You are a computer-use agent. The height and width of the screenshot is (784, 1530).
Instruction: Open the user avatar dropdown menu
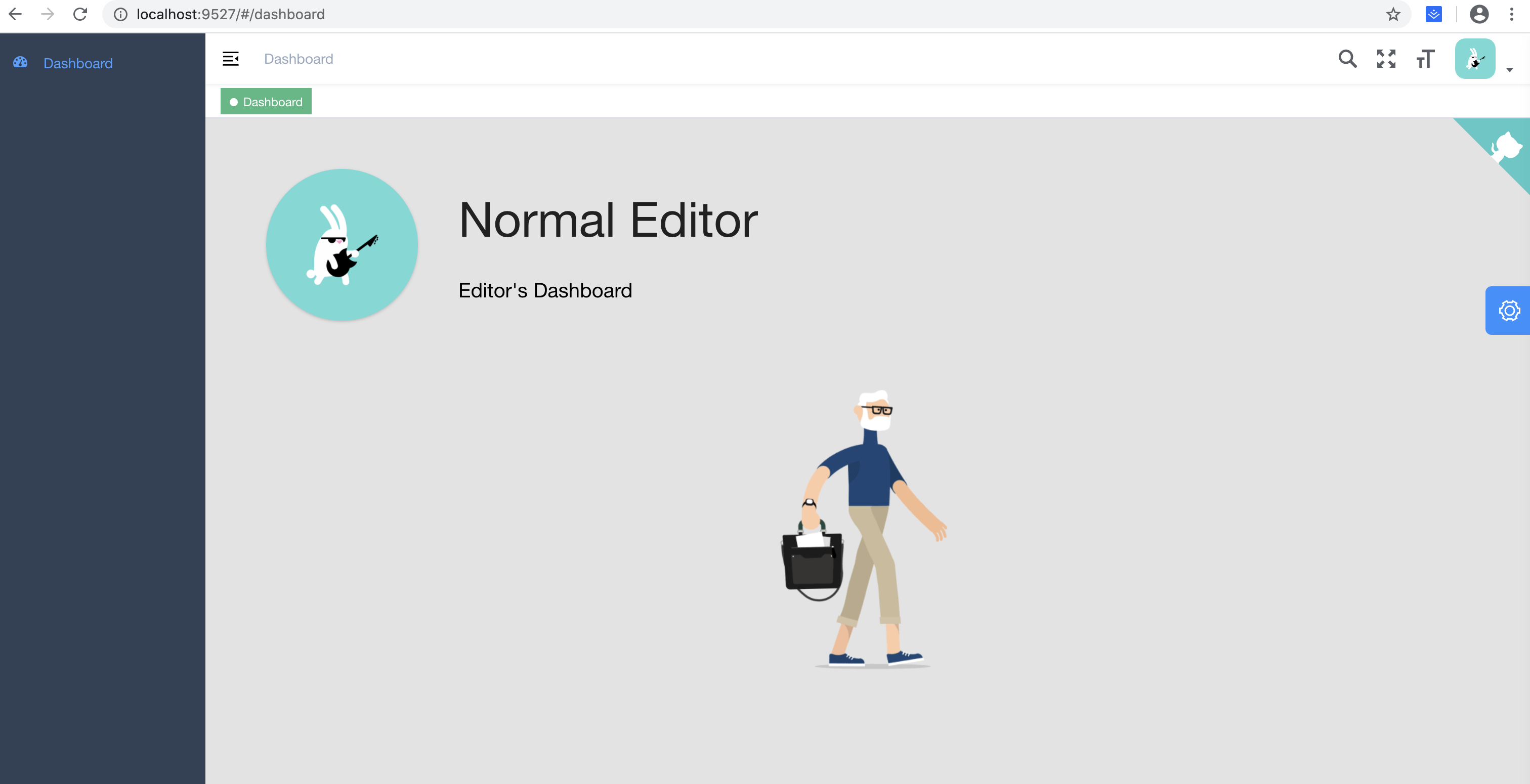coord(1475,59)
